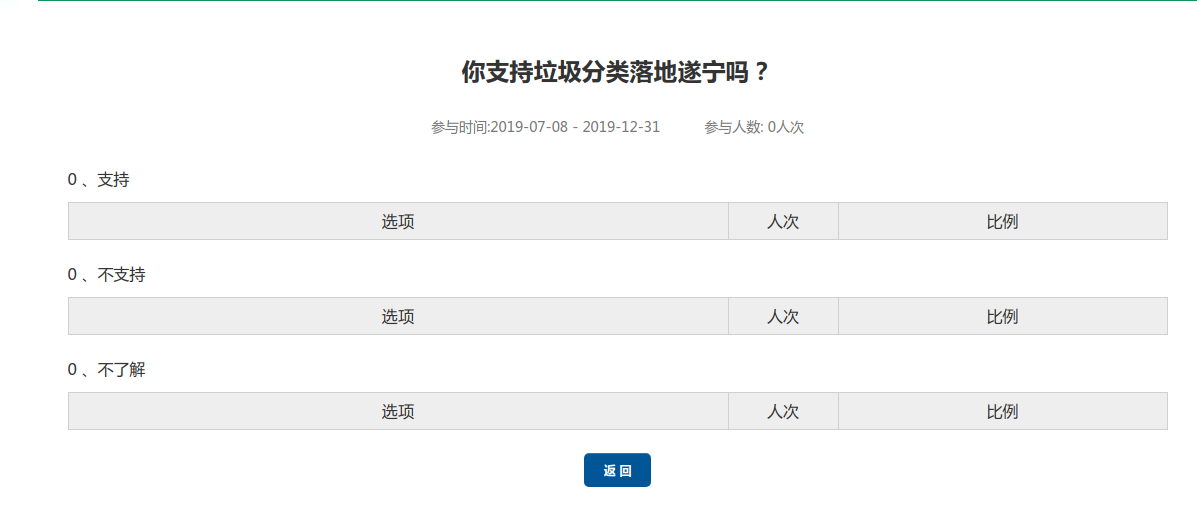Click the survey title 你支持垃圾分类落地遂宁吗？
The height and width of the screenshot is (512, 1197).
[616, 73]
